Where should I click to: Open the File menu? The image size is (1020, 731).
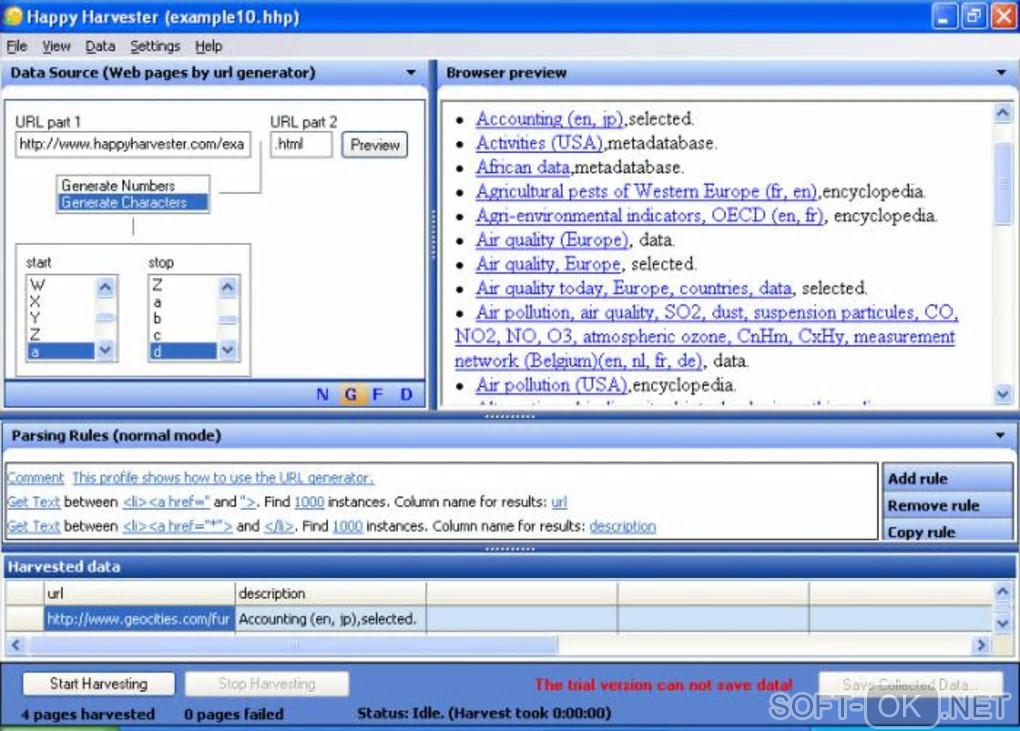coord(17,46)
